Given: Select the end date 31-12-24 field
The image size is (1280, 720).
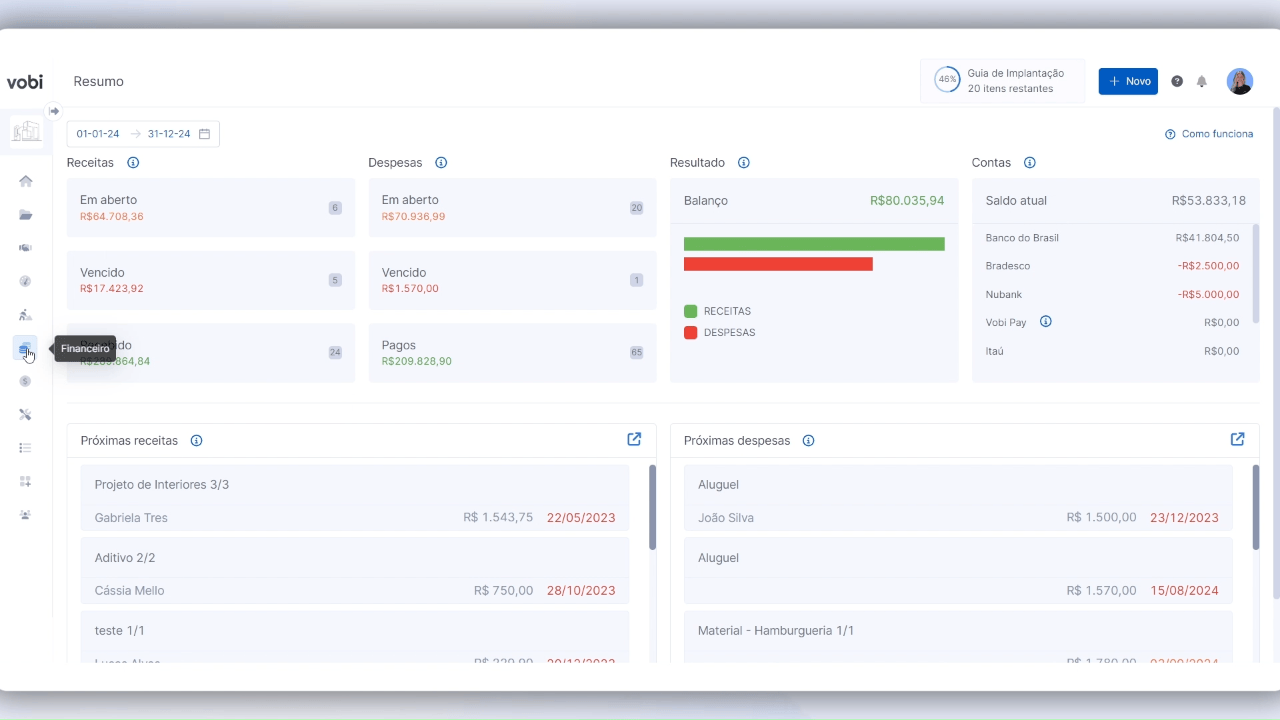Looking at the screenshot, I should point(169,134).
